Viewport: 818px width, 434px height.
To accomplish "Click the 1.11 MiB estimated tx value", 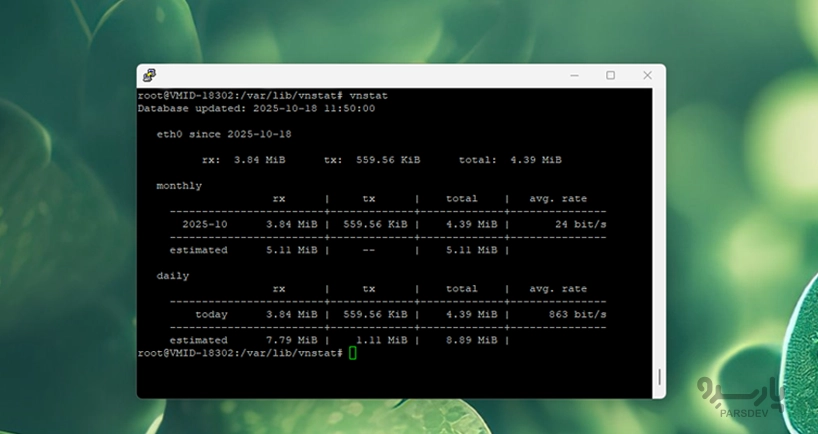I will [x=381, y=340].
